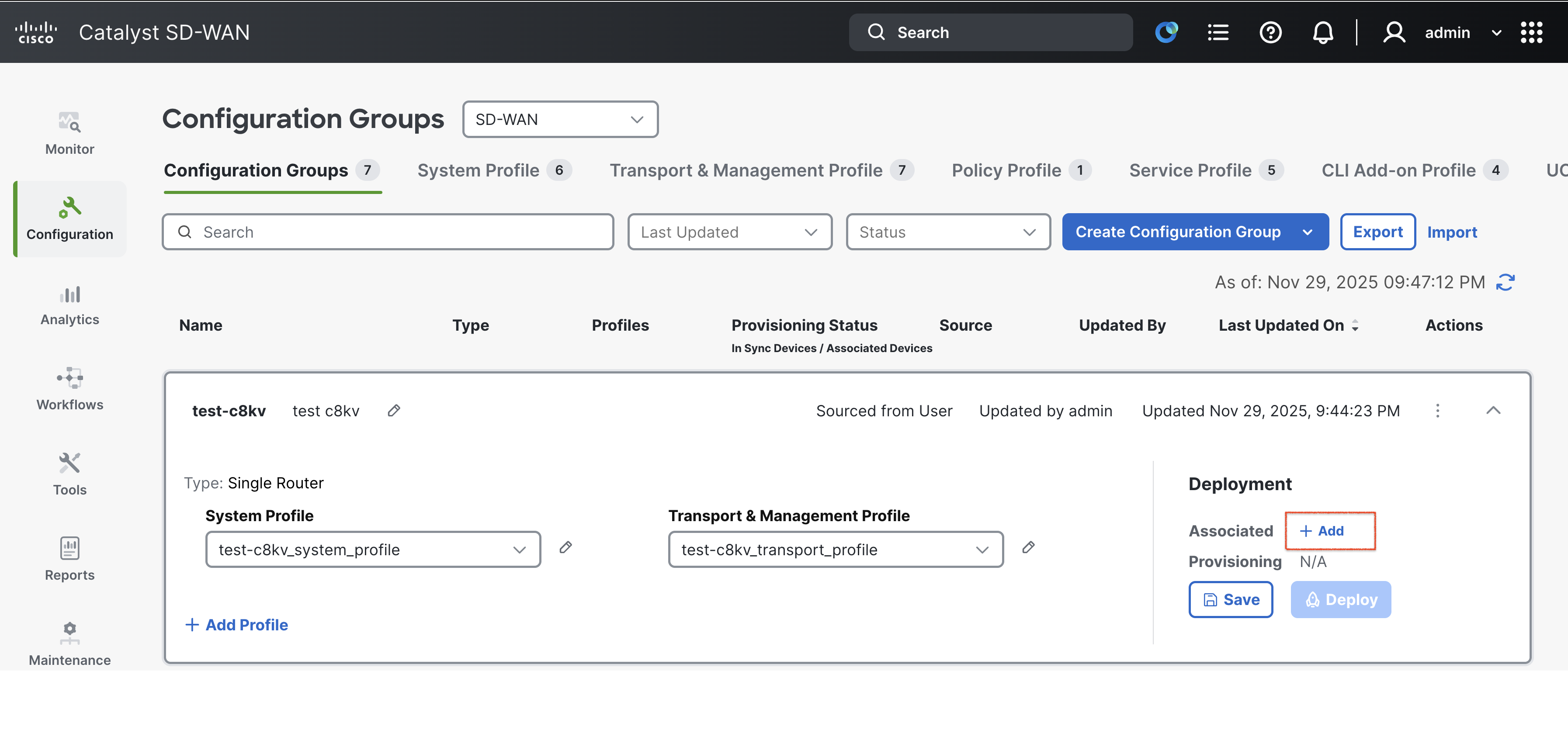This screenshot has width=1568, height=740.
Task: Click the configuration groups search field
Action: [387, 232]
